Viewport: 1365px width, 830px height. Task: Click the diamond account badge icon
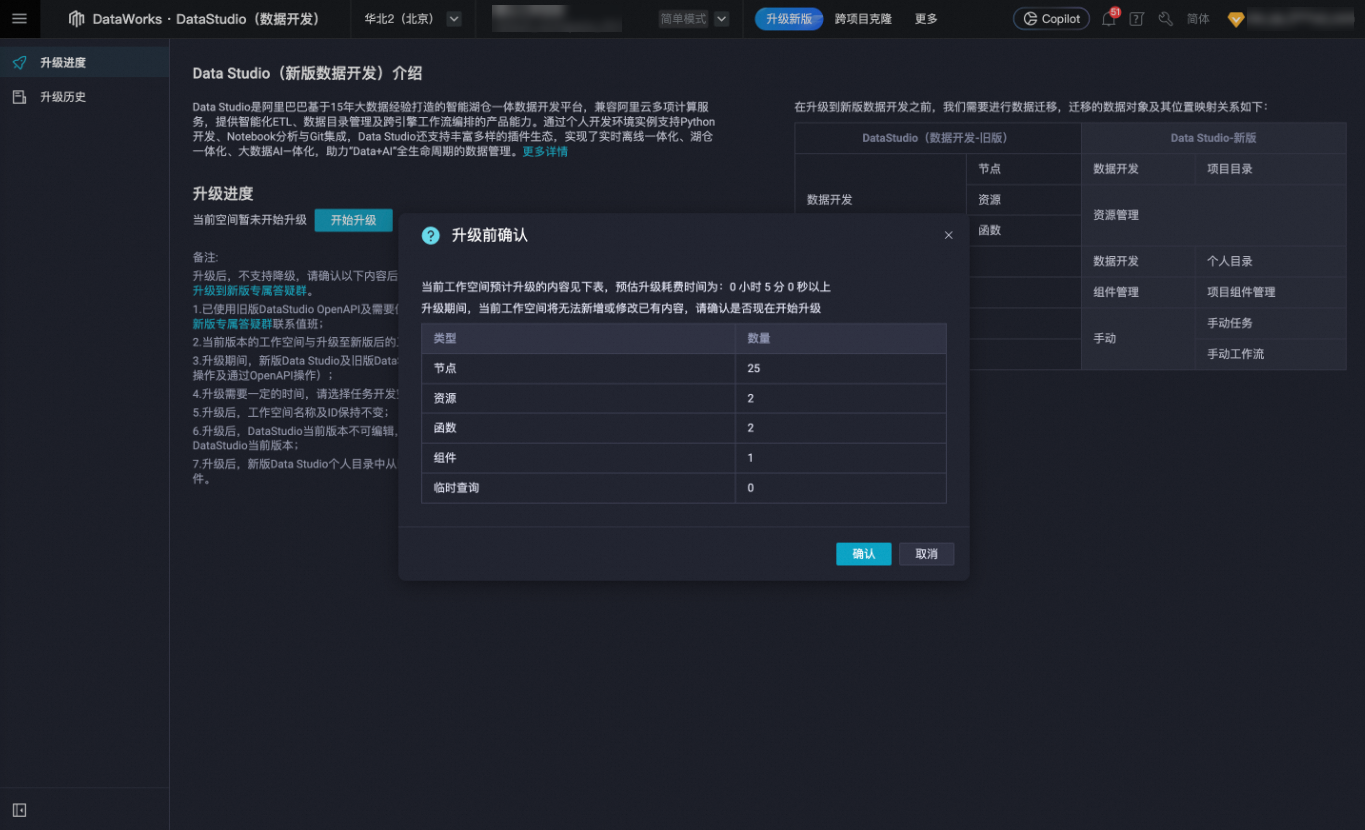coord(1236,19)
